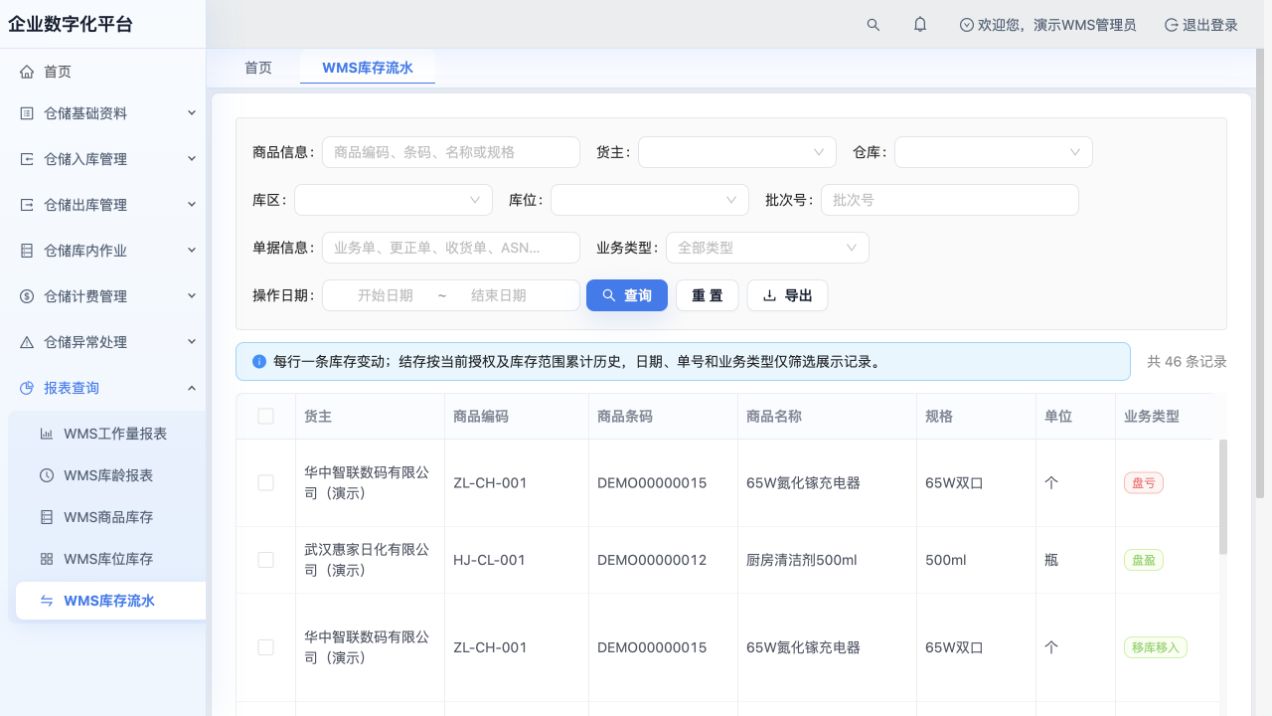Click the 报表查询 pie chart icon

click(27, 388)
